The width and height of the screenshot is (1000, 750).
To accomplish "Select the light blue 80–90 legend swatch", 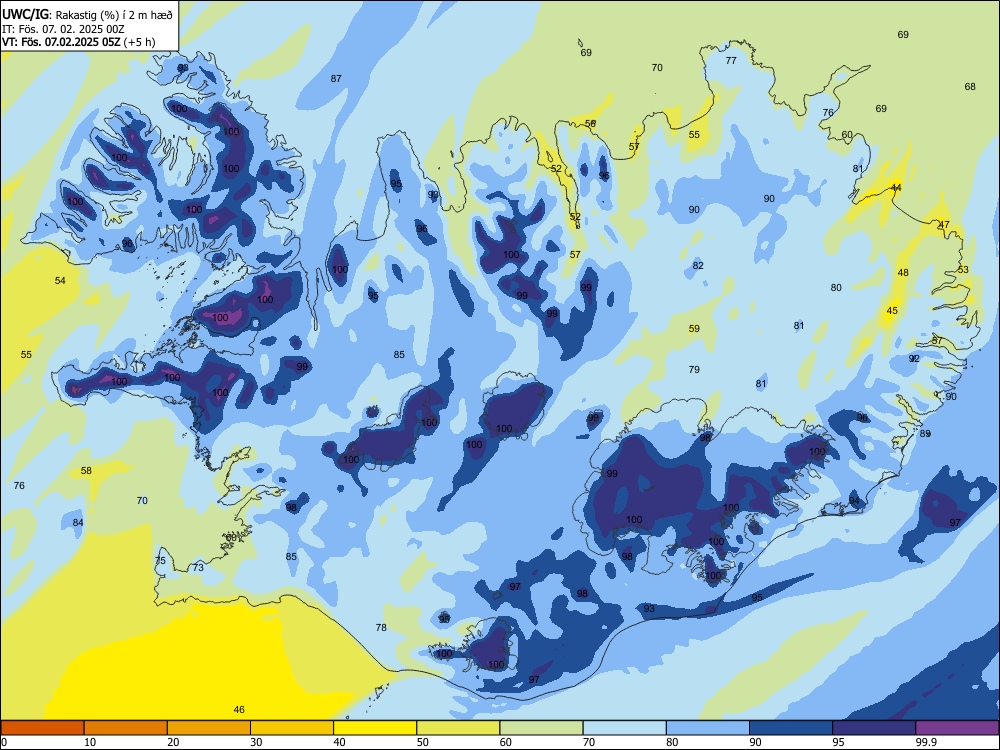I will [708, 728].
